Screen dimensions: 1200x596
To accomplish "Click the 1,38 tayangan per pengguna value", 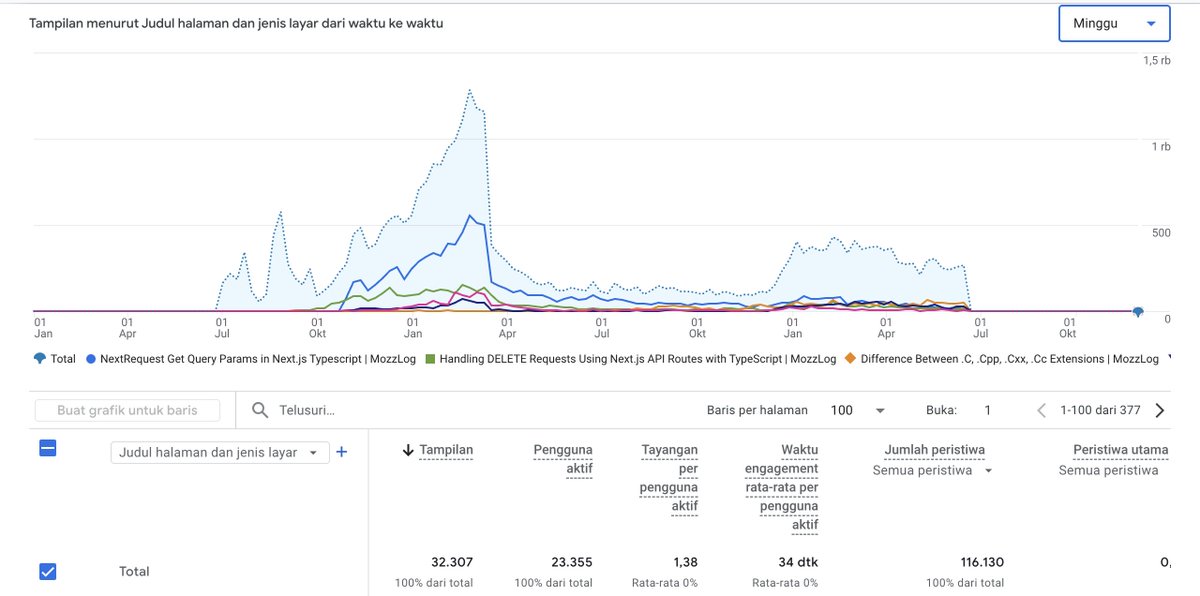I will pyautogui.click(x=684, y=562).
